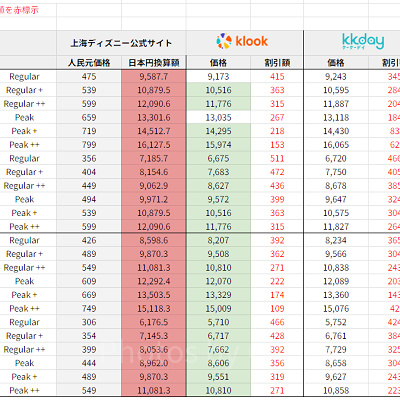400x400 pixels.
Task: Select the Regular ++ label in 449 row
Action: pos(24,186)
